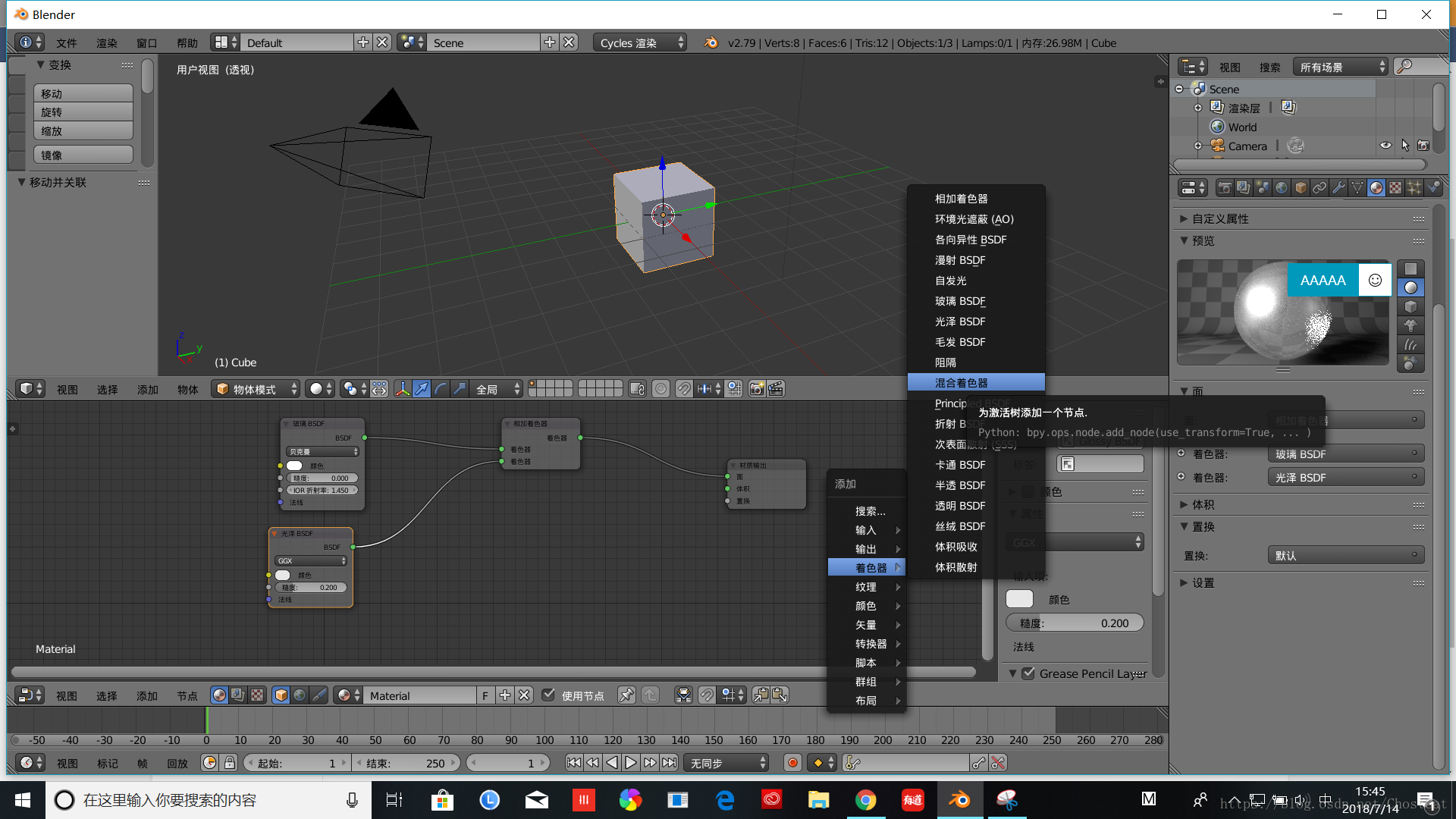Toggle the Grease Pencil Layer checkbox

1028,673
